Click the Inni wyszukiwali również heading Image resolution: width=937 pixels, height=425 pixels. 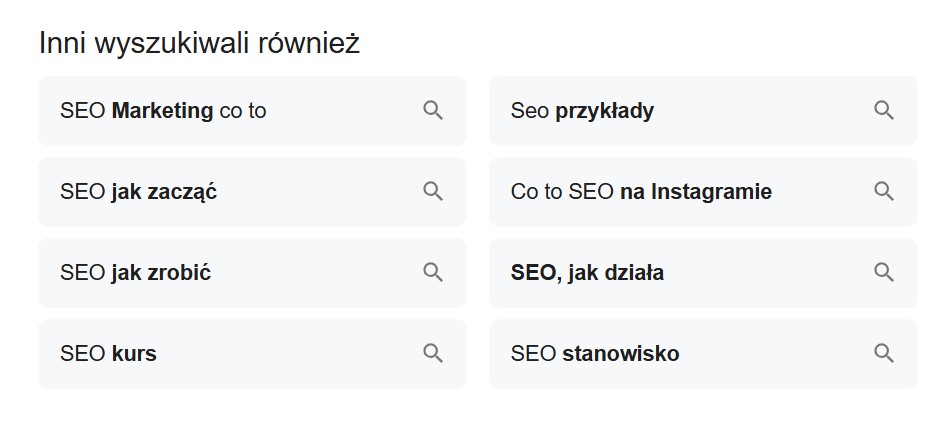click(x=199, y=44)
